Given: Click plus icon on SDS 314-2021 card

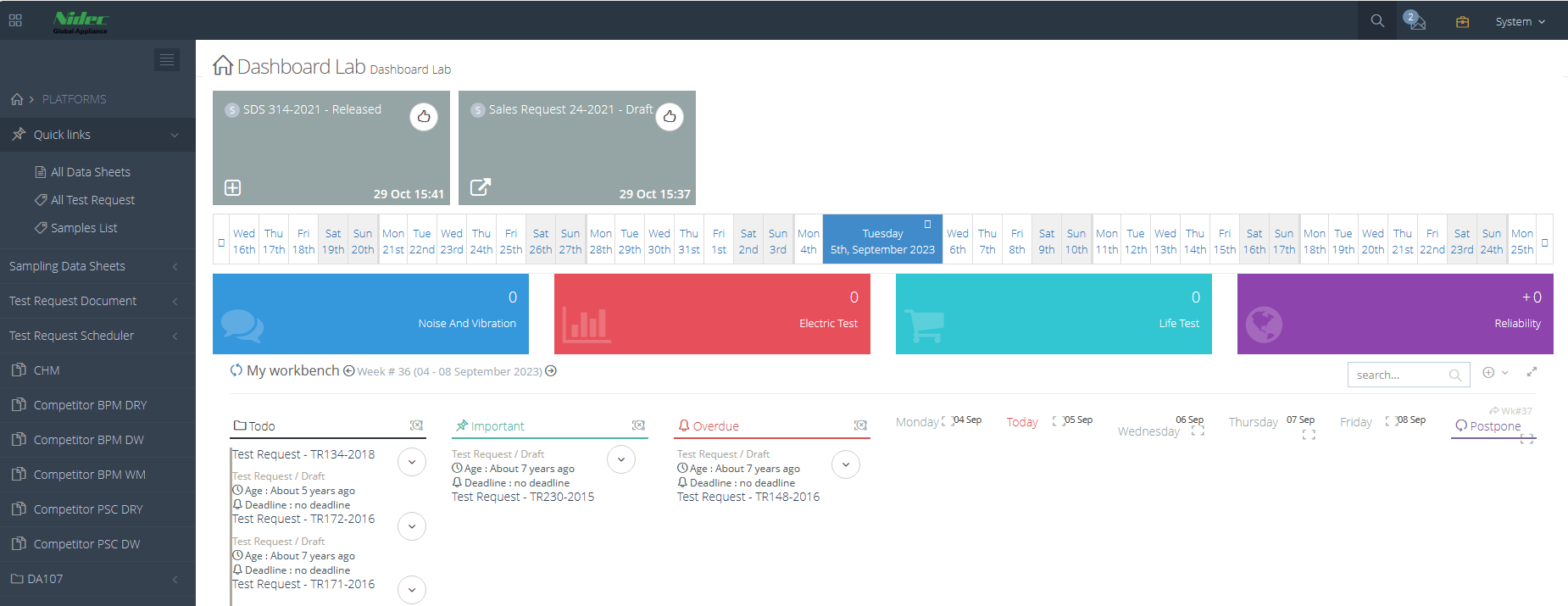Looking at the screenshot, I should pos(233,187).
